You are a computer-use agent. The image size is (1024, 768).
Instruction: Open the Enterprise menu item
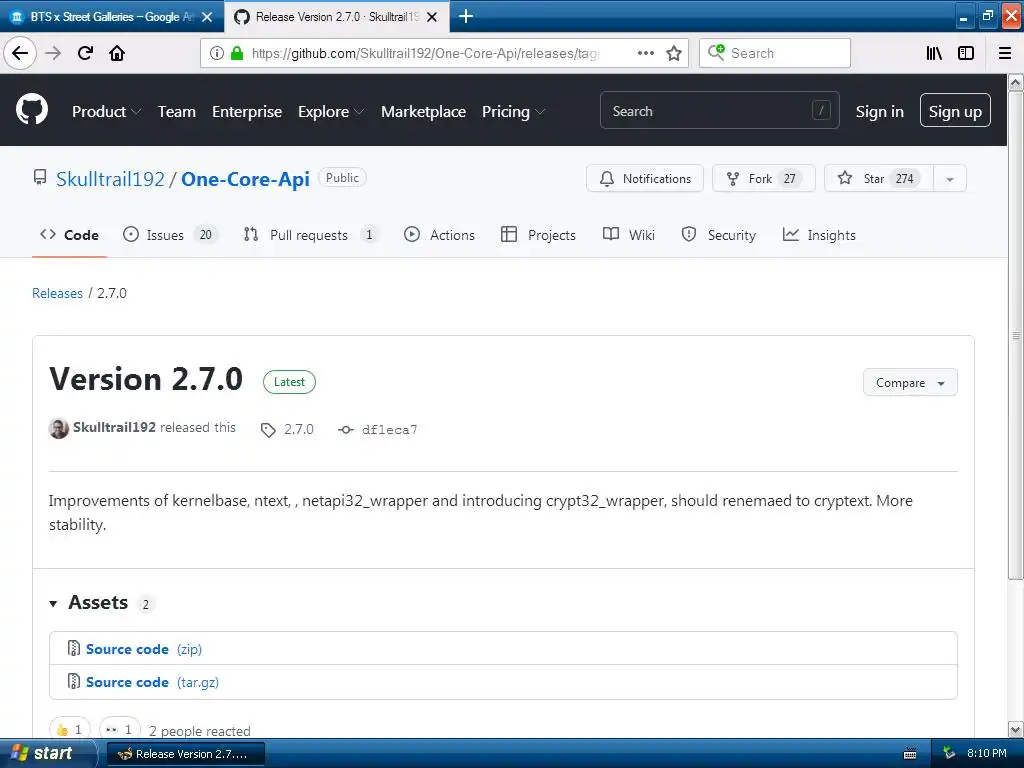click(x=247, y=112)
